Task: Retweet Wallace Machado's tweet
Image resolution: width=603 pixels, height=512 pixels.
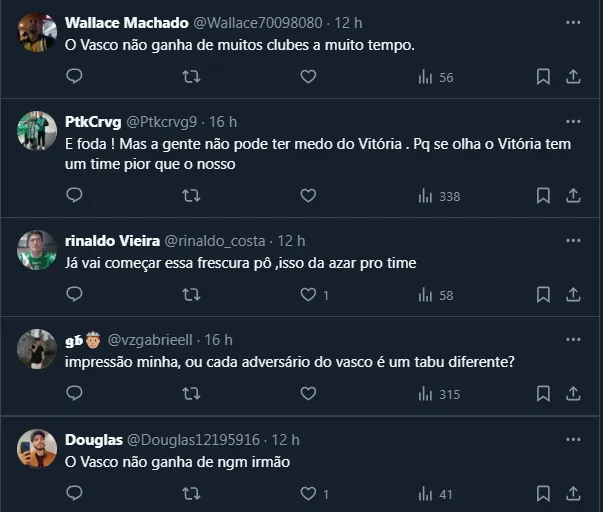Action: (191, 77)
